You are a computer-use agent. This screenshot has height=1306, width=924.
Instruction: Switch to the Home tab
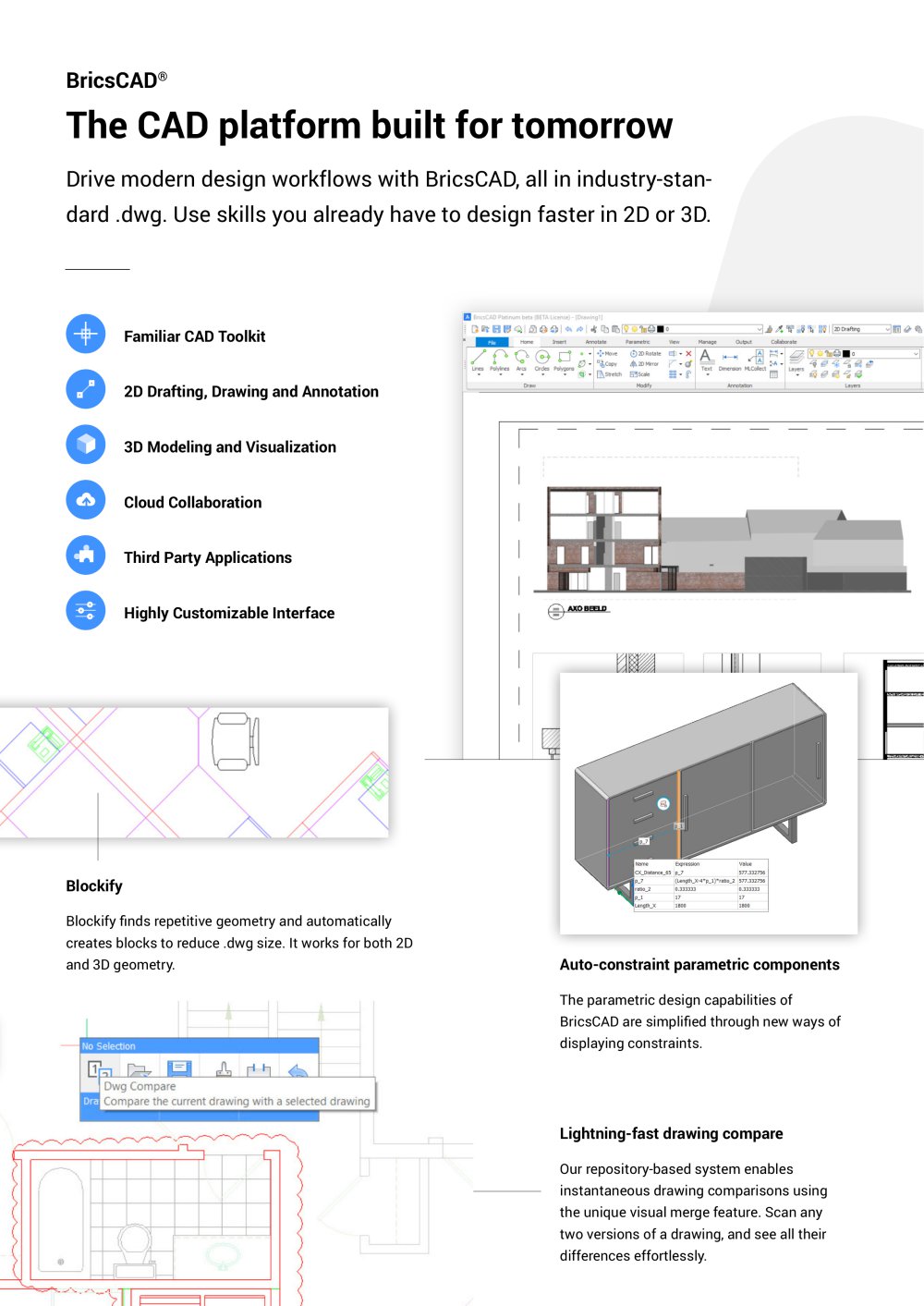(x=527, y=342)
